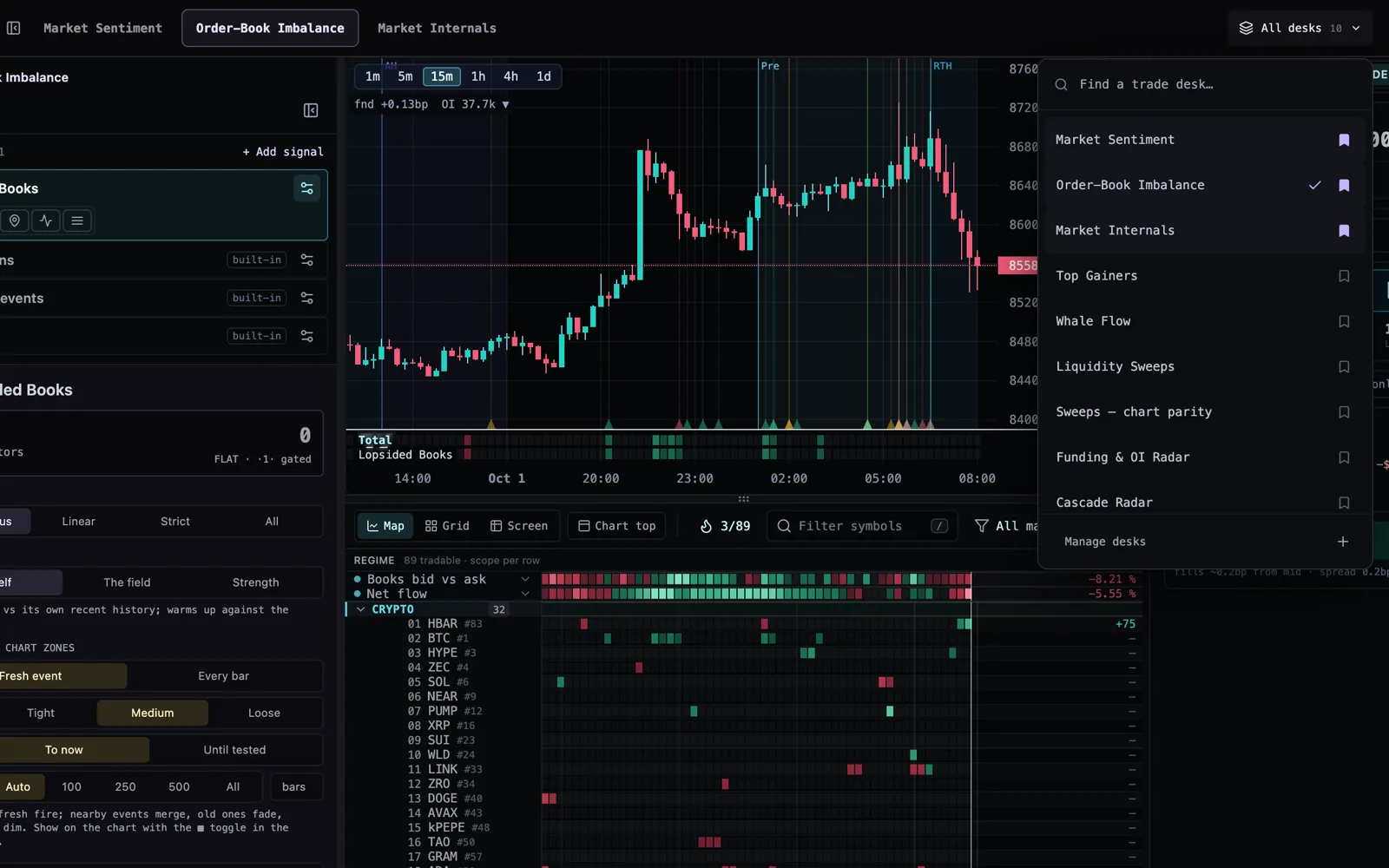Screen dimensions: 1389x868
Task: Click in Find a trade desk search field
Action: coord(1204,84)
